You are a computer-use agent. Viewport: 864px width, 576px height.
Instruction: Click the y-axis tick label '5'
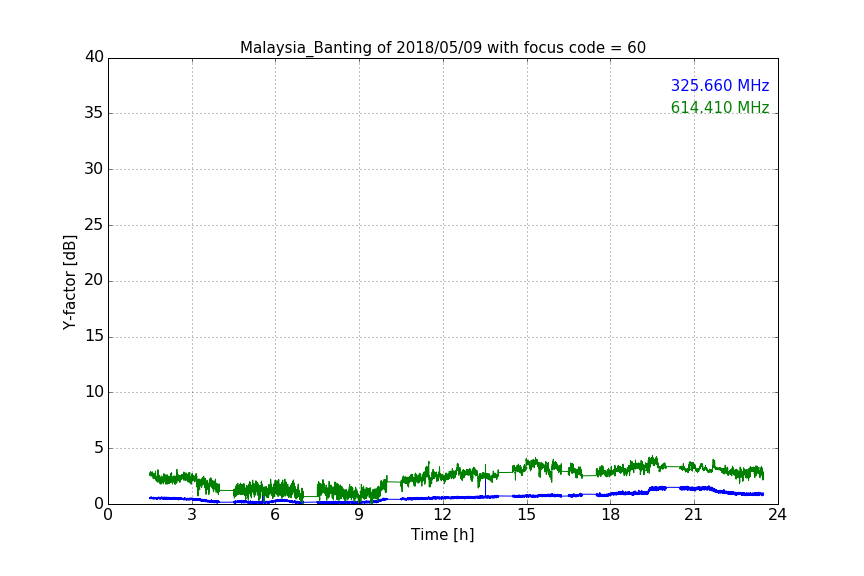pos(99,448)
